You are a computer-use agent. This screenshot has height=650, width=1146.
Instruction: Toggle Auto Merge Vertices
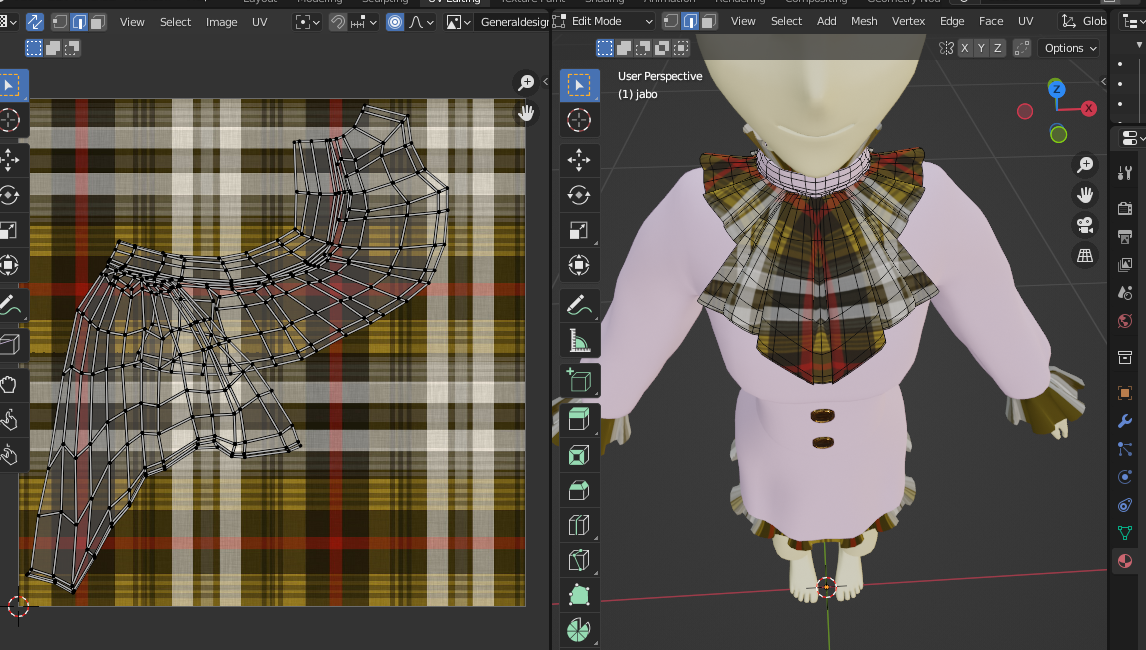click(x=1022, y=48)
